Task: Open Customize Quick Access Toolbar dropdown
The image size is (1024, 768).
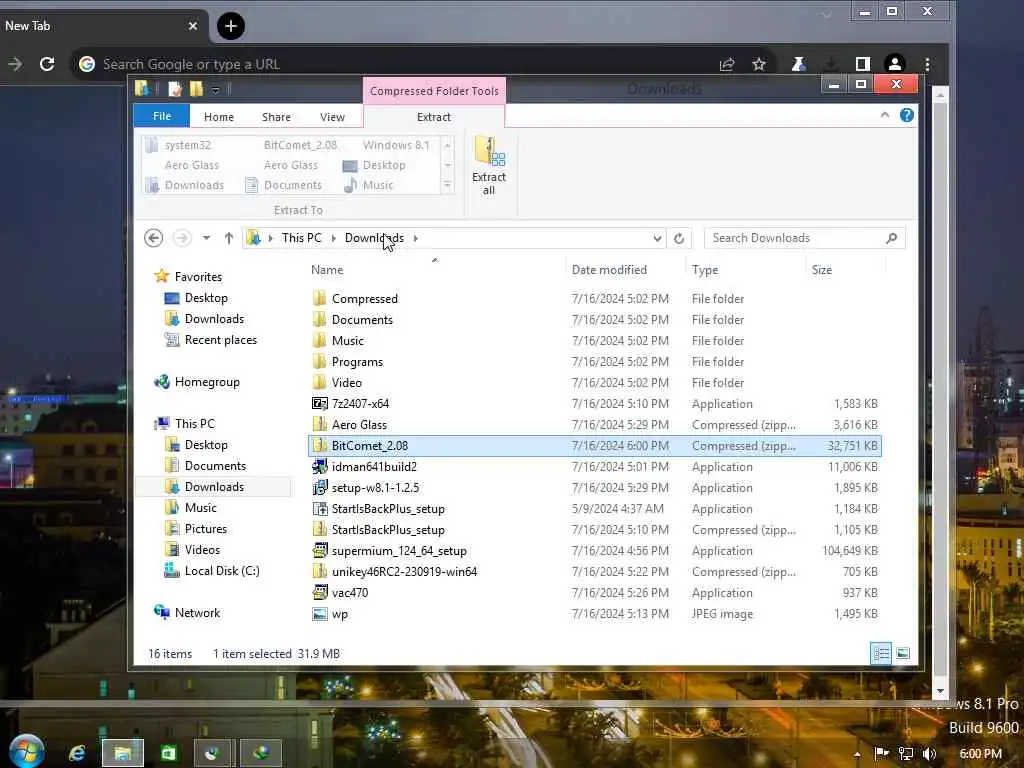Action: (x=216, y=89)
